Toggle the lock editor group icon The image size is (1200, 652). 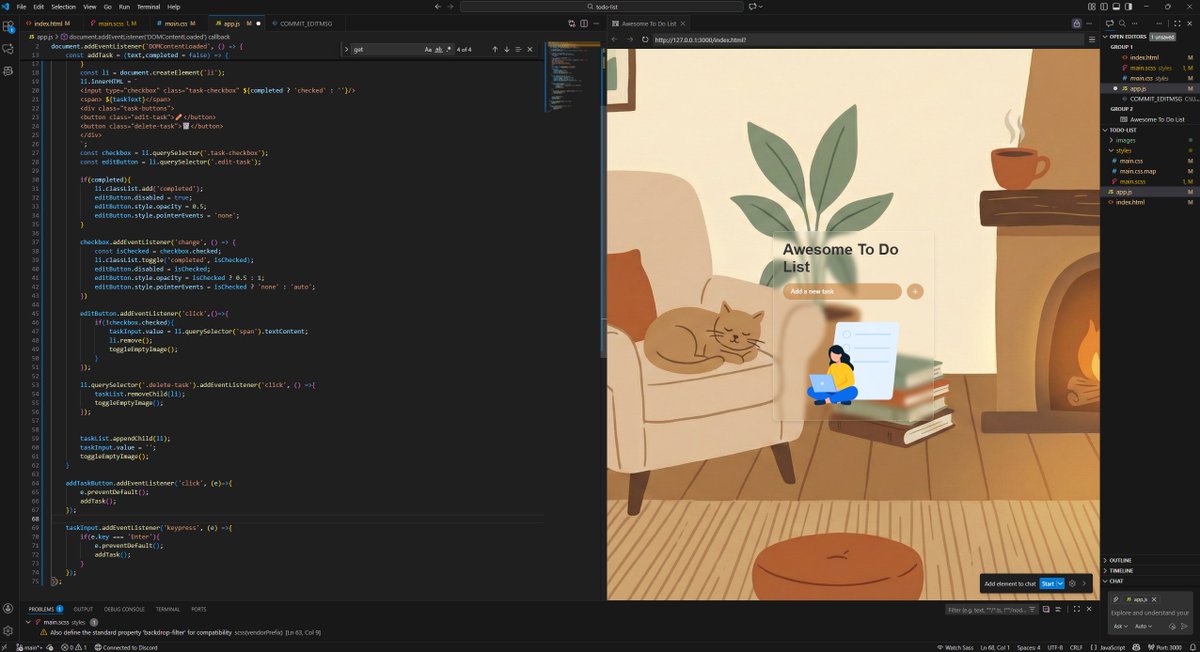(x=1076, y=23)
